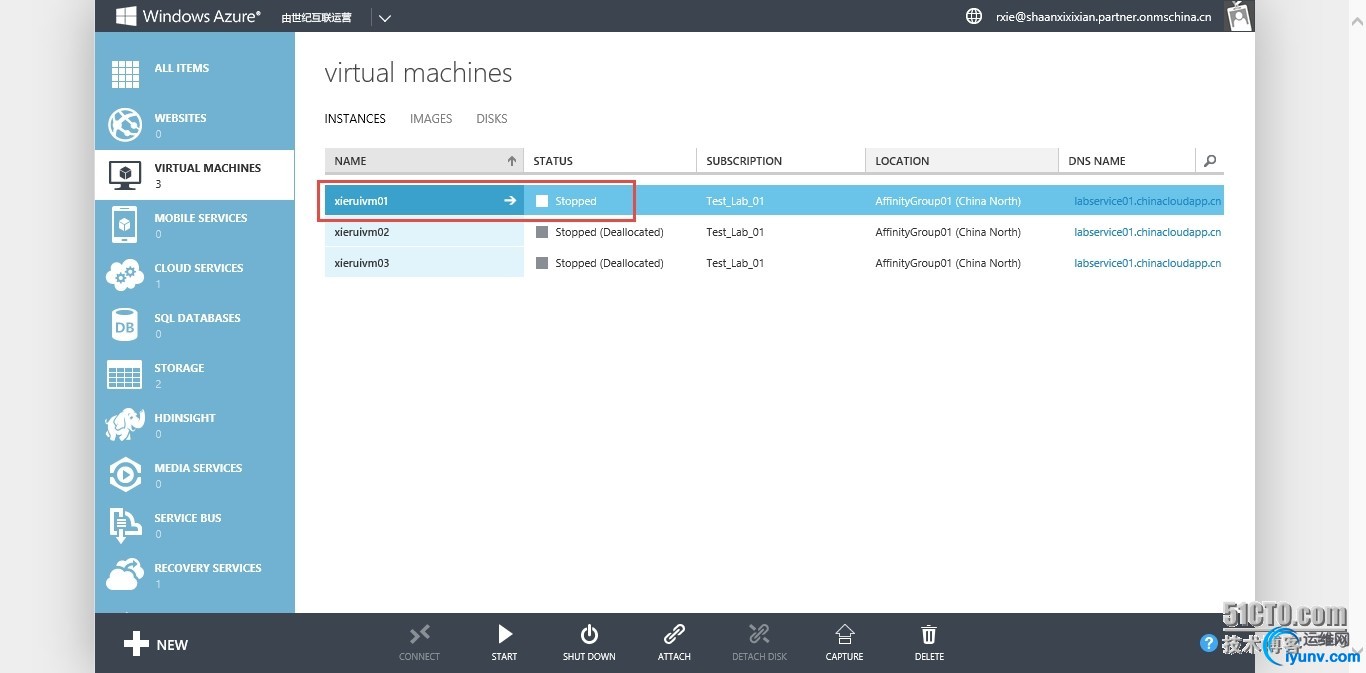Select the SQL Databases cylinder icon
The image size is (1366, 673).
tap(125, 325)
